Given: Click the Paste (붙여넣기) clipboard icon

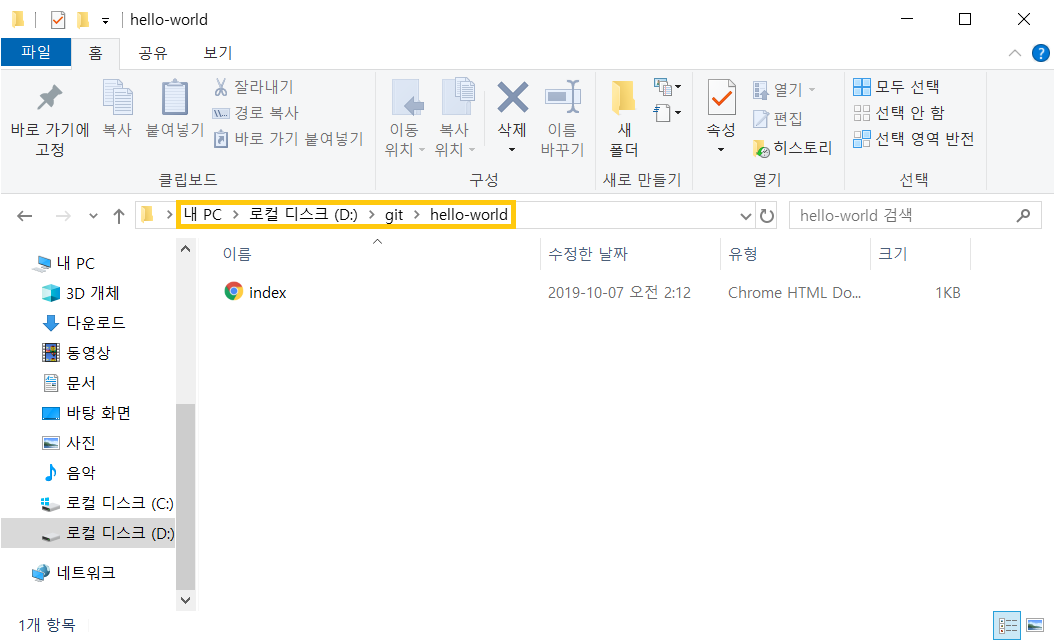Looking at the screenshot, I should (x=175, y=98).
